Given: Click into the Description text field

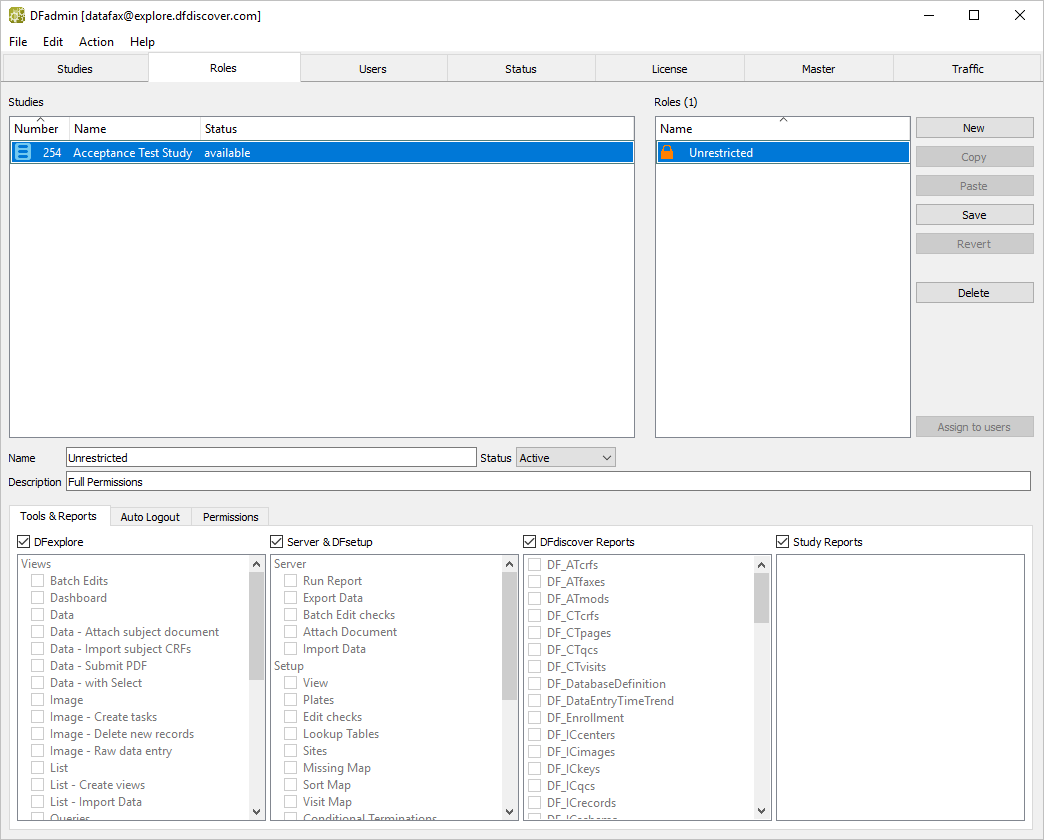Looking at the screenshot, I should point(548,482).
